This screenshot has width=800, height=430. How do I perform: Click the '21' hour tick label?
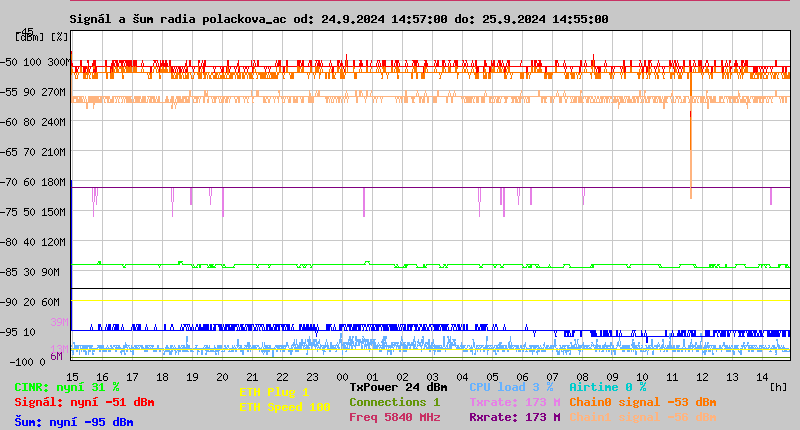pyautogui.click(x=253, y=377)
